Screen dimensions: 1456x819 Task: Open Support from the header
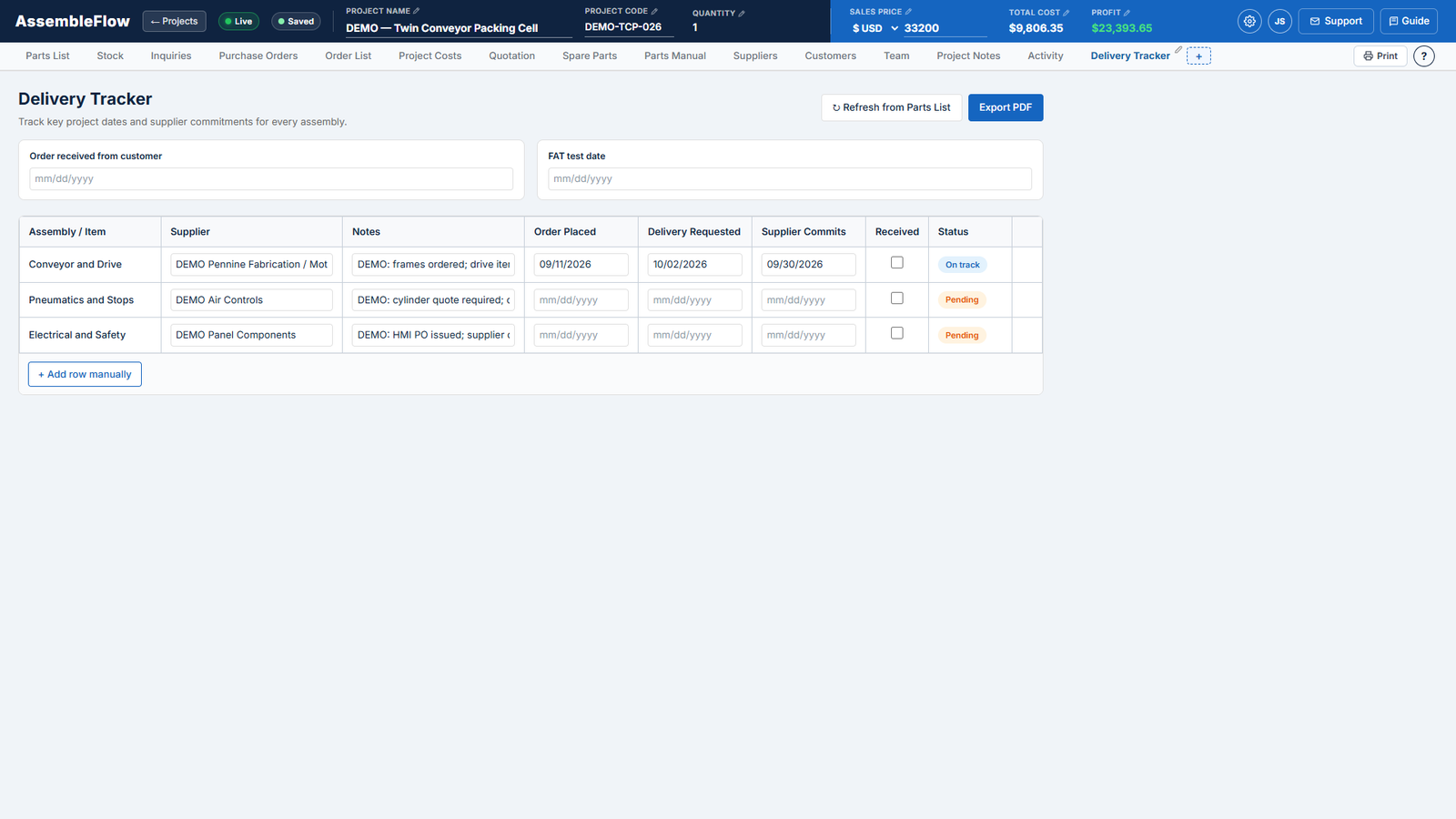pos(1336,21)
